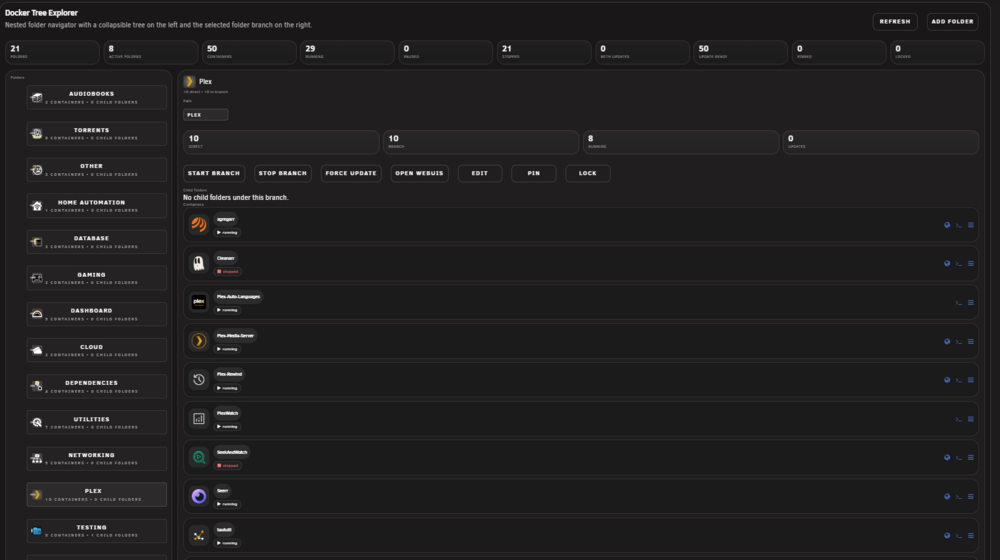Click the Start Branch button
The width and height of the screenshot is (1000, 560).
pyautogui.click(x=214, y=173)
